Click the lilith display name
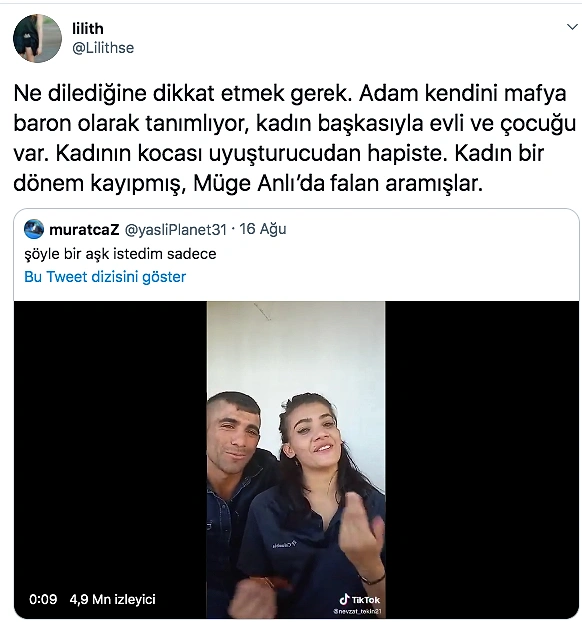This screenshot has height=622, width=582. [x=88, y=29]
